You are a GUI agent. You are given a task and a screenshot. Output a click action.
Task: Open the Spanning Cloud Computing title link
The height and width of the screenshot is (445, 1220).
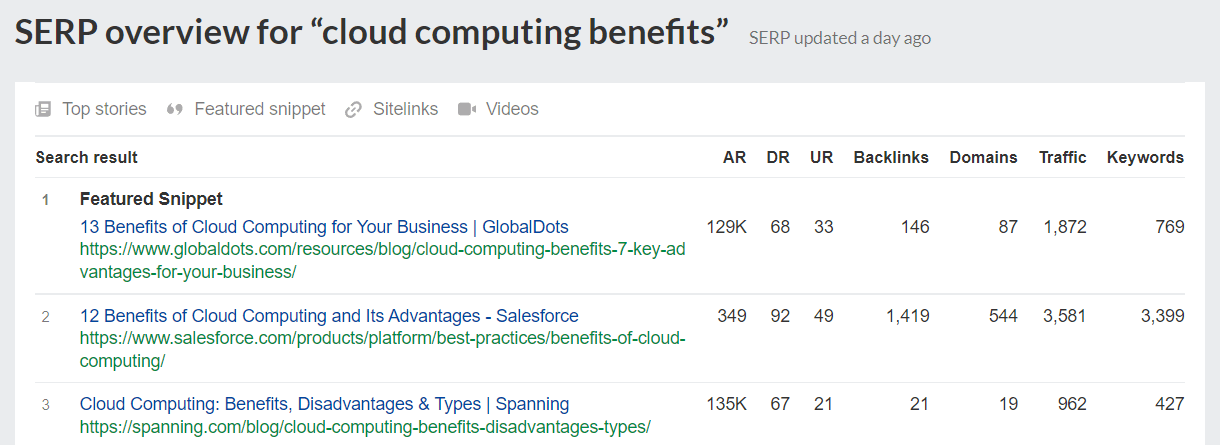point(324,404)
